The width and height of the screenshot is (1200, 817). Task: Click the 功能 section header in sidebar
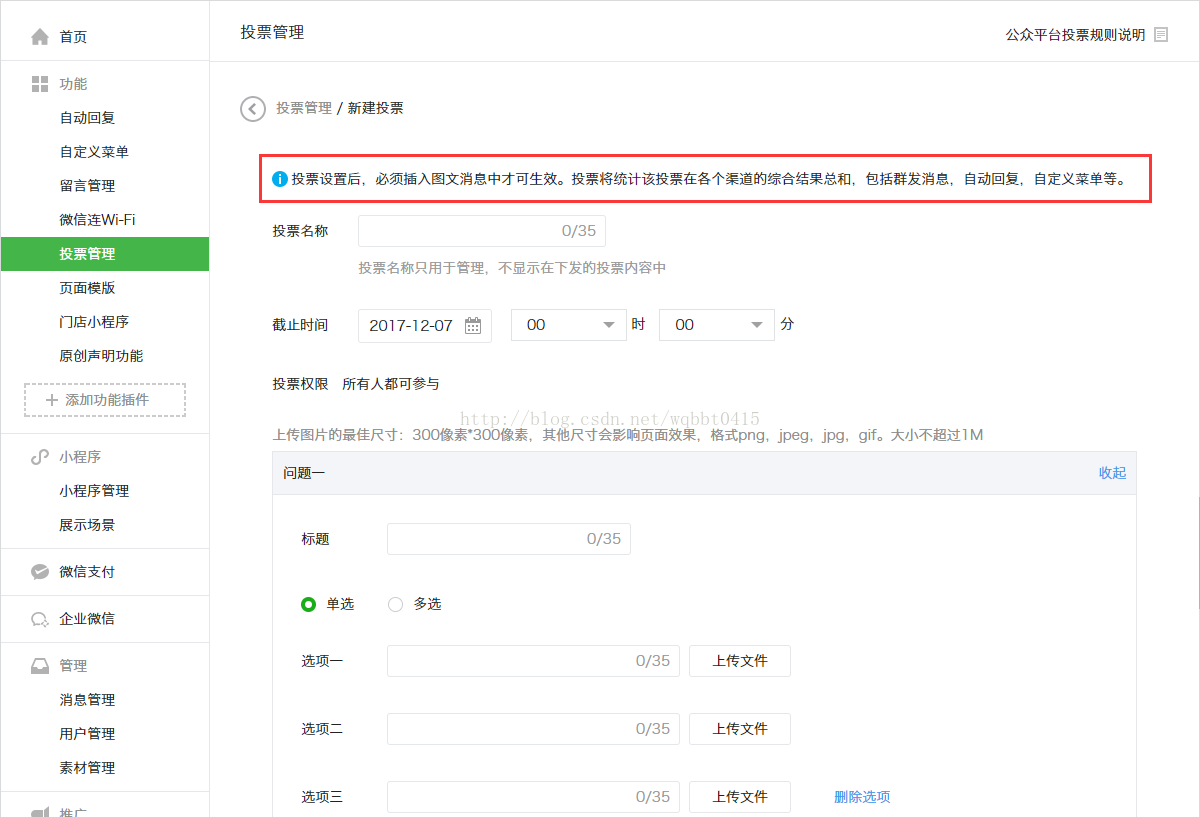coord(73,84)
